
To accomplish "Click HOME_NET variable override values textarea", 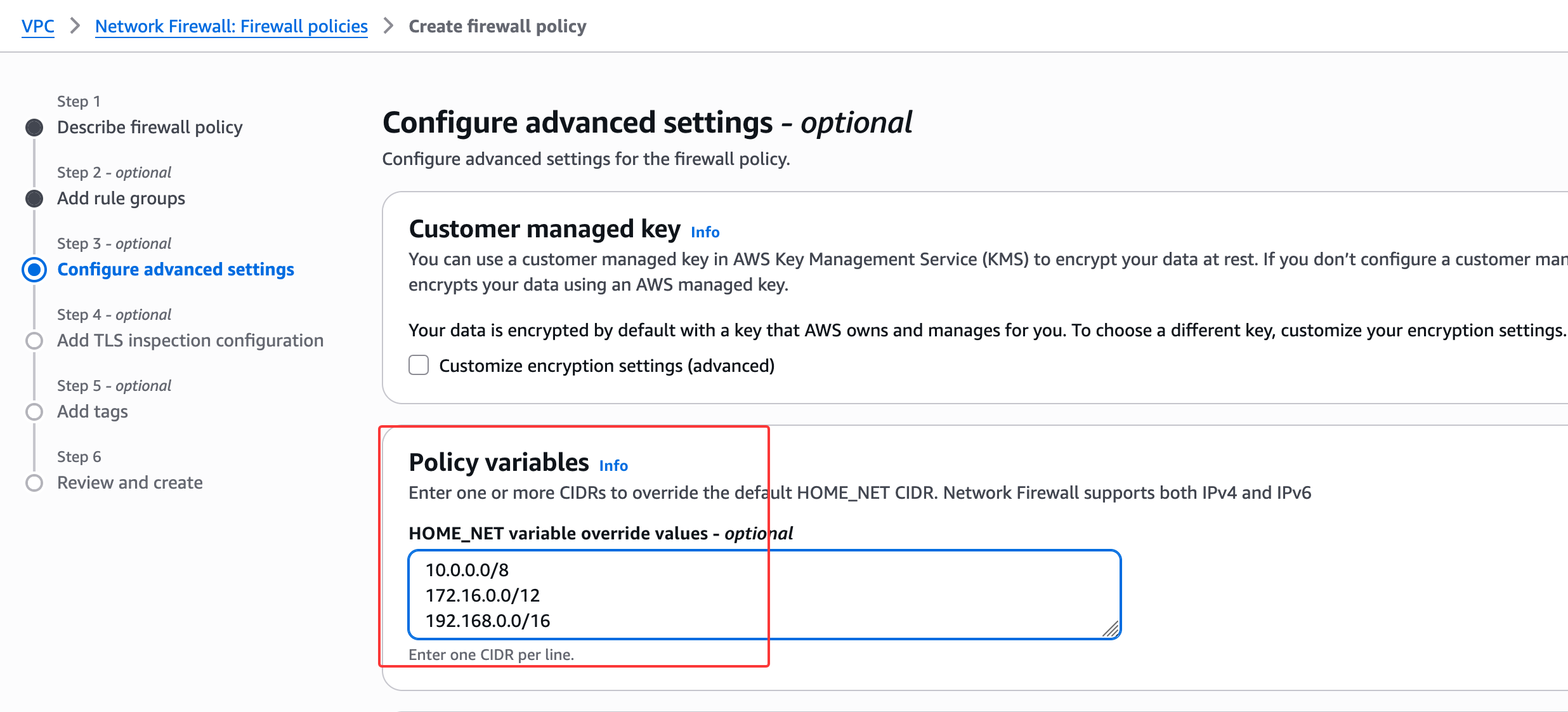I will 764,595.
